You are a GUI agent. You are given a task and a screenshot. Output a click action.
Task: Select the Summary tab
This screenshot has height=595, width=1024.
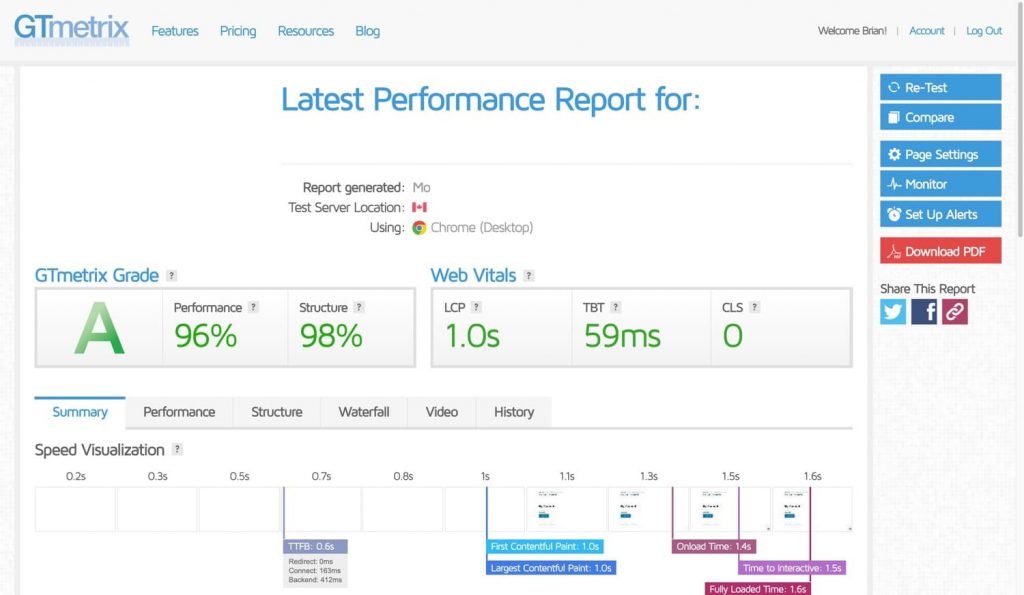80,412
